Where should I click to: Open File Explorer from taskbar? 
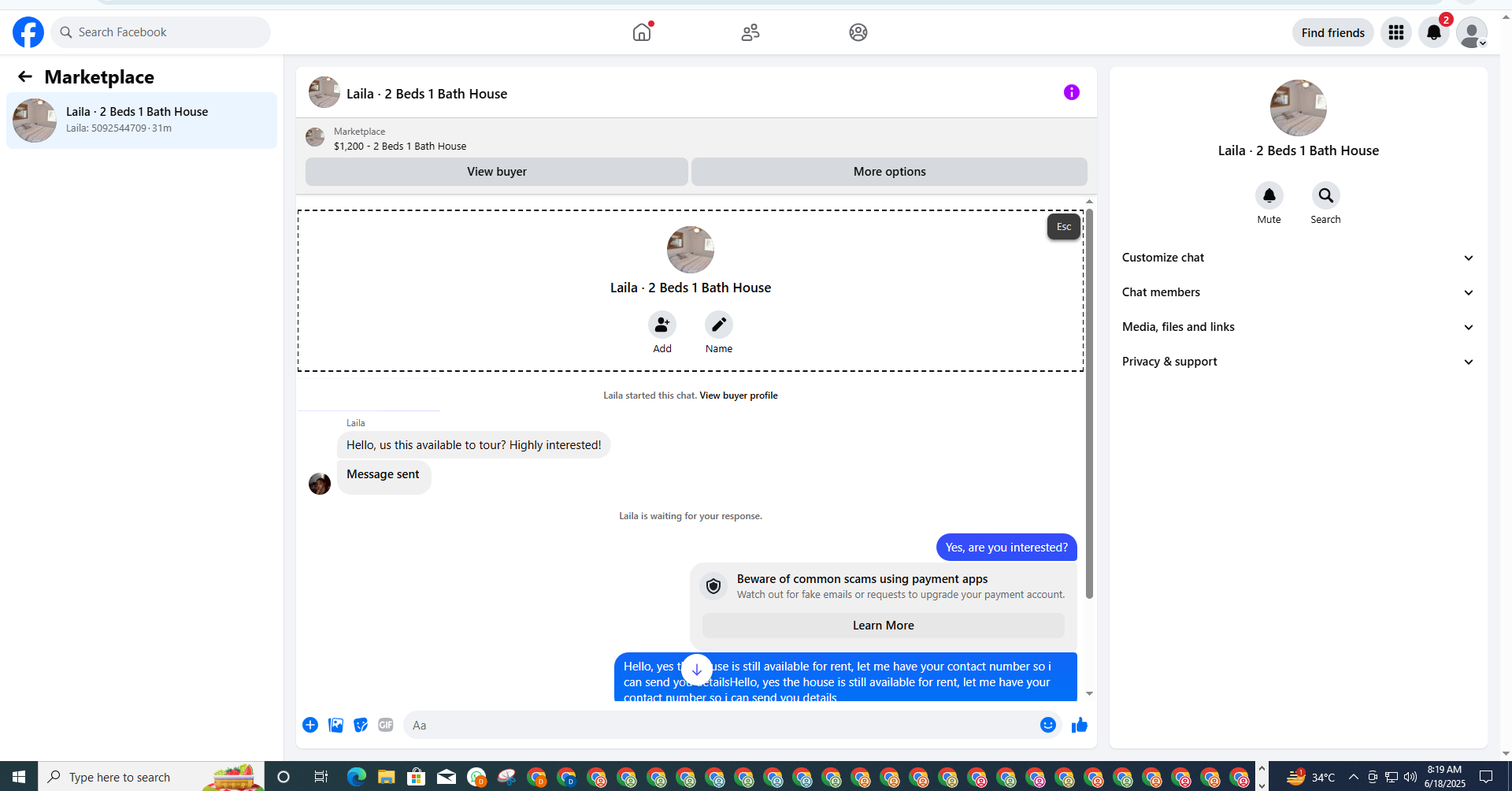point(386,777)
